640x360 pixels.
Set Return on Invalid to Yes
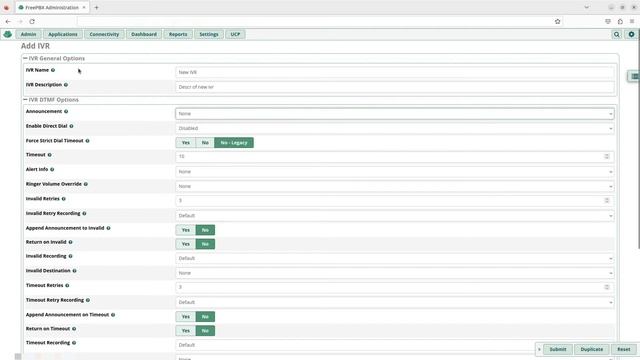click(x=186, y=244)
